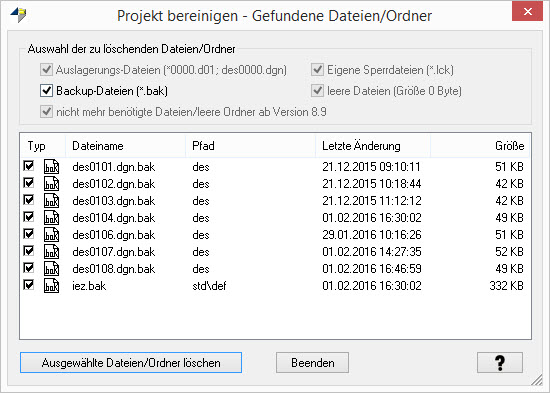550x393 pixels.
Task: Open help with the question mark button
Action: (x=499, y=362)
